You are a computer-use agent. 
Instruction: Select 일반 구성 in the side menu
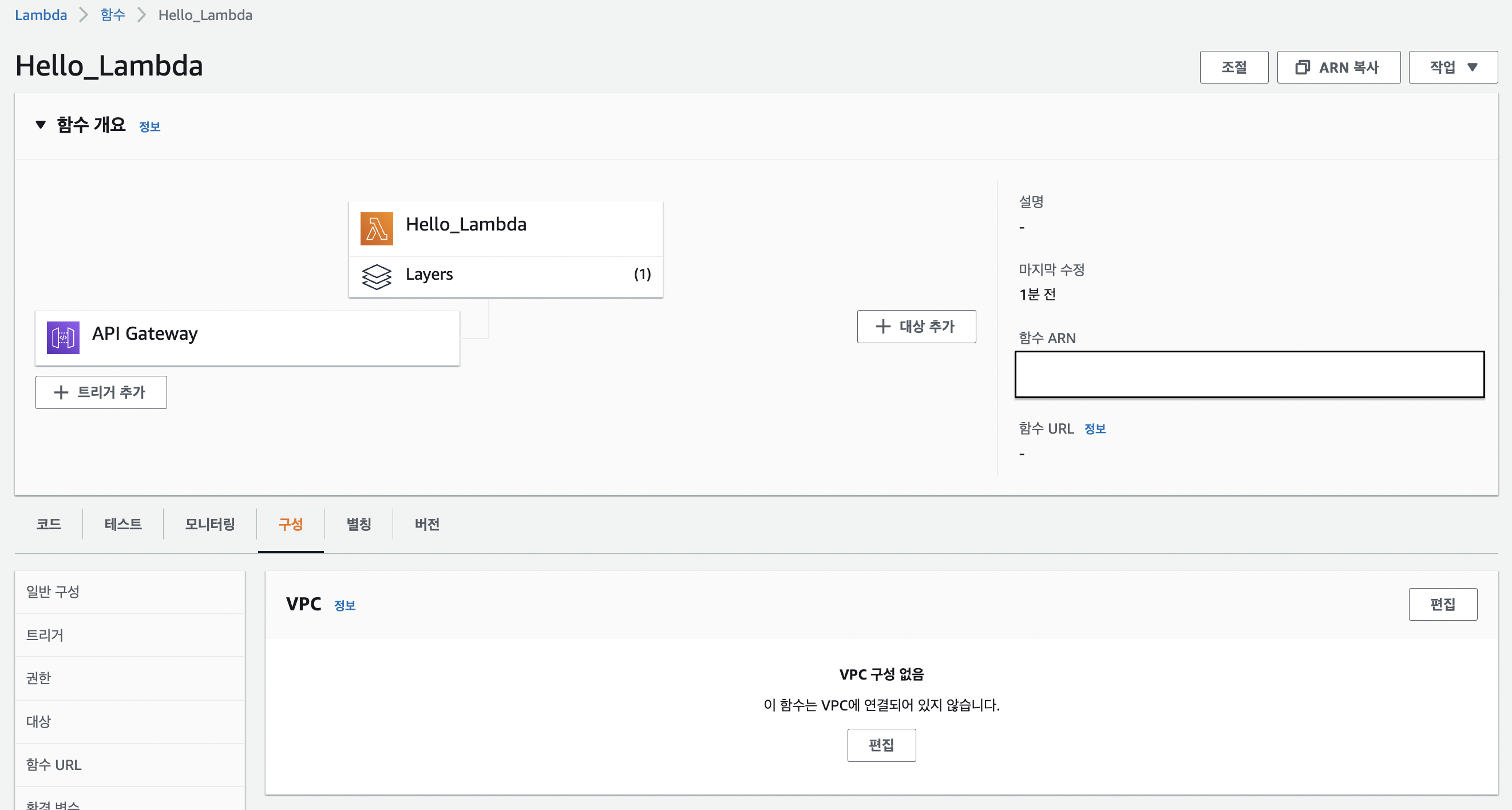pyautogui.click(x=130, y=592)
